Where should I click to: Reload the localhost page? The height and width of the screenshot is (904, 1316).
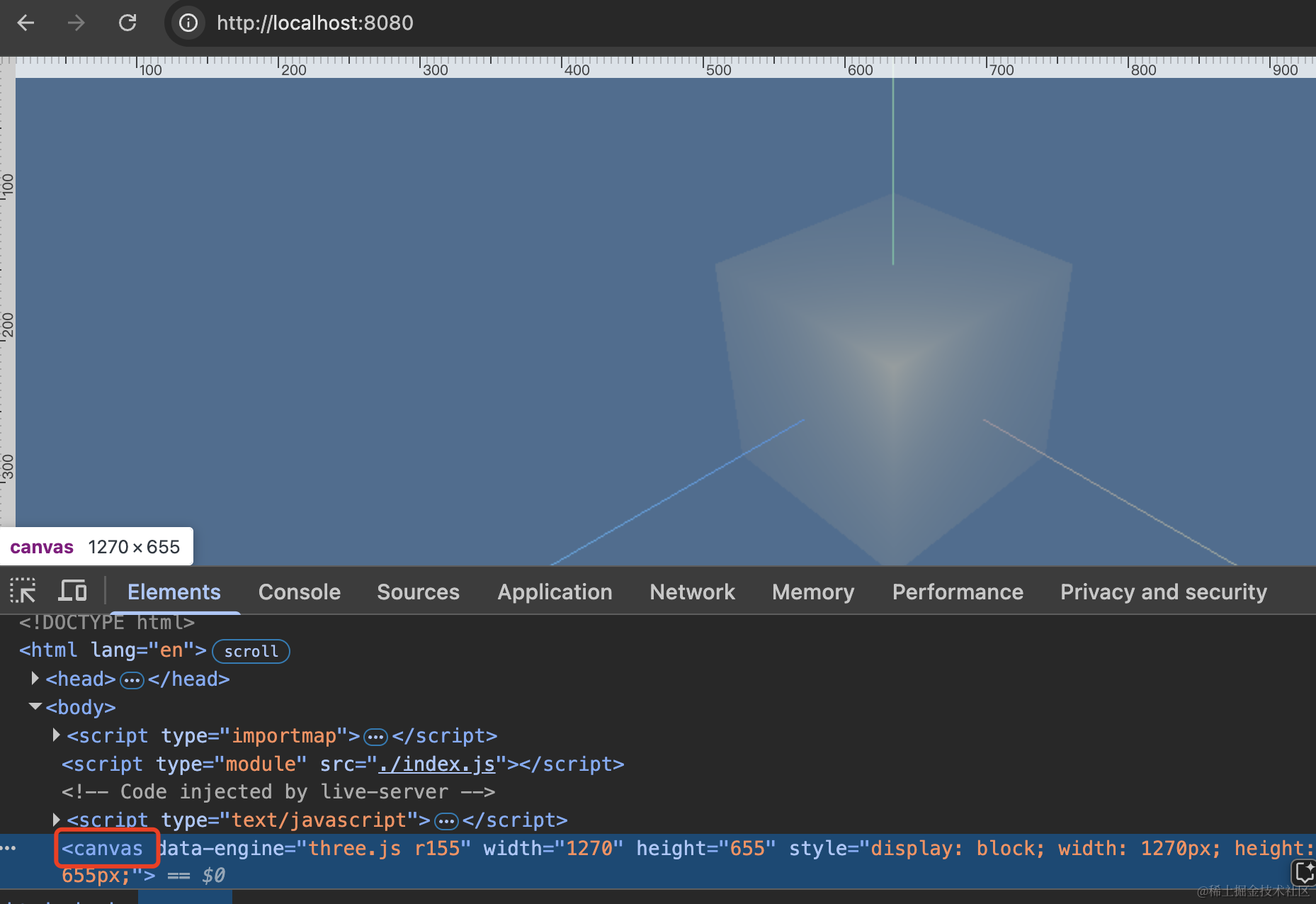tap(127, 23)
